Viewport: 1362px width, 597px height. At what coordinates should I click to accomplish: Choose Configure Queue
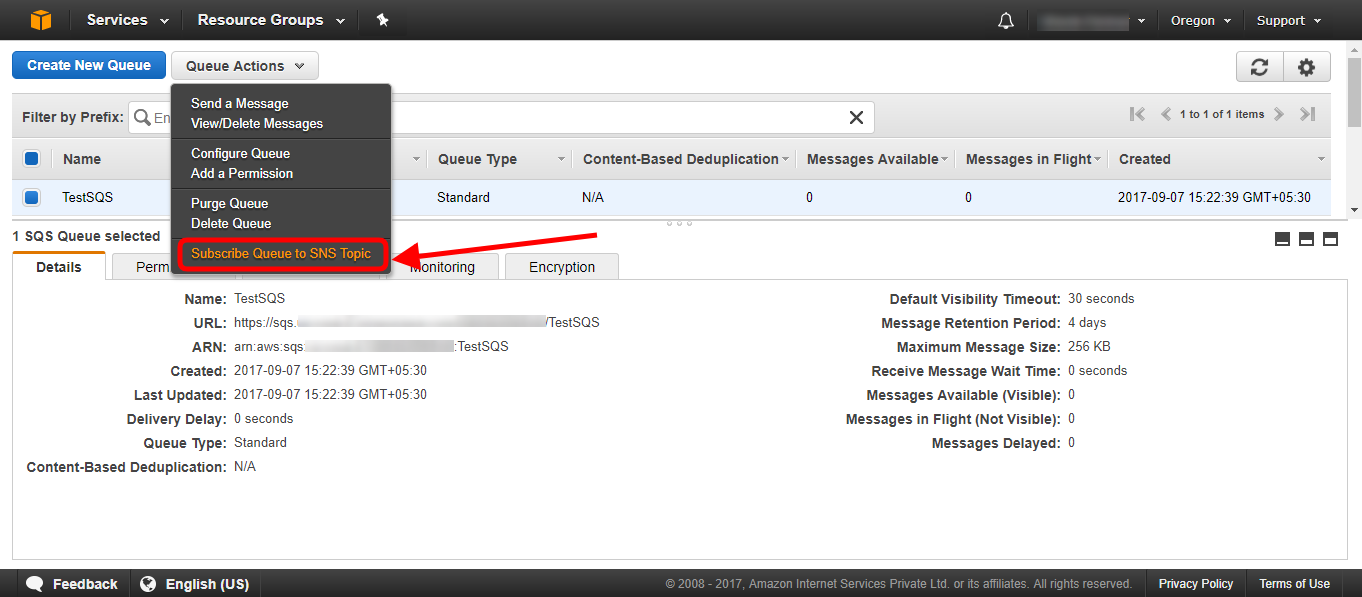point(240,153)
